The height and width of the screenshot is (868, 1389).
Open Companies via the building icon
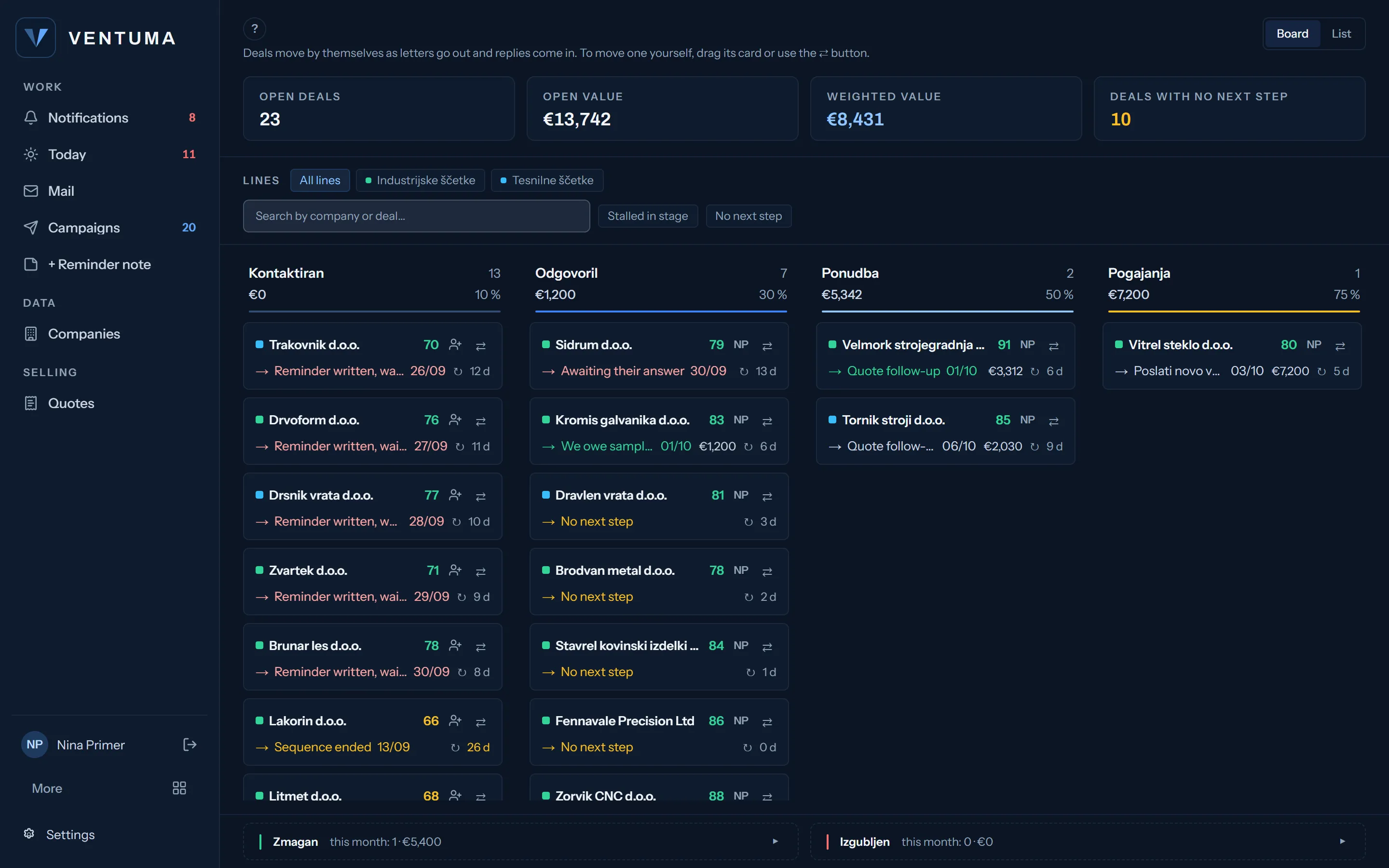pos(31,334)
